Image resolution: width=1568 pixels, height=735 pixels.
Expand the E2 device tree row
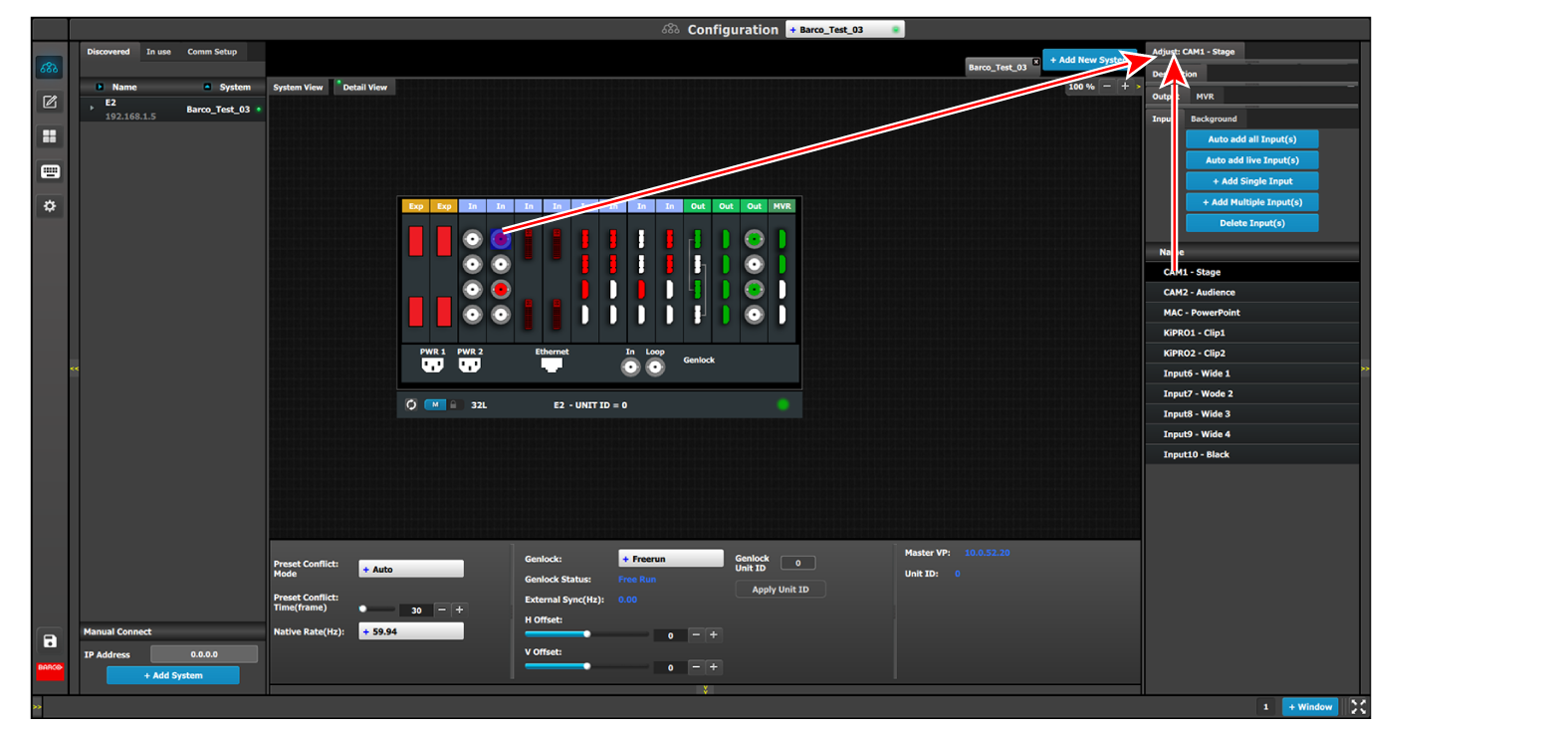(x=92, y=108)
